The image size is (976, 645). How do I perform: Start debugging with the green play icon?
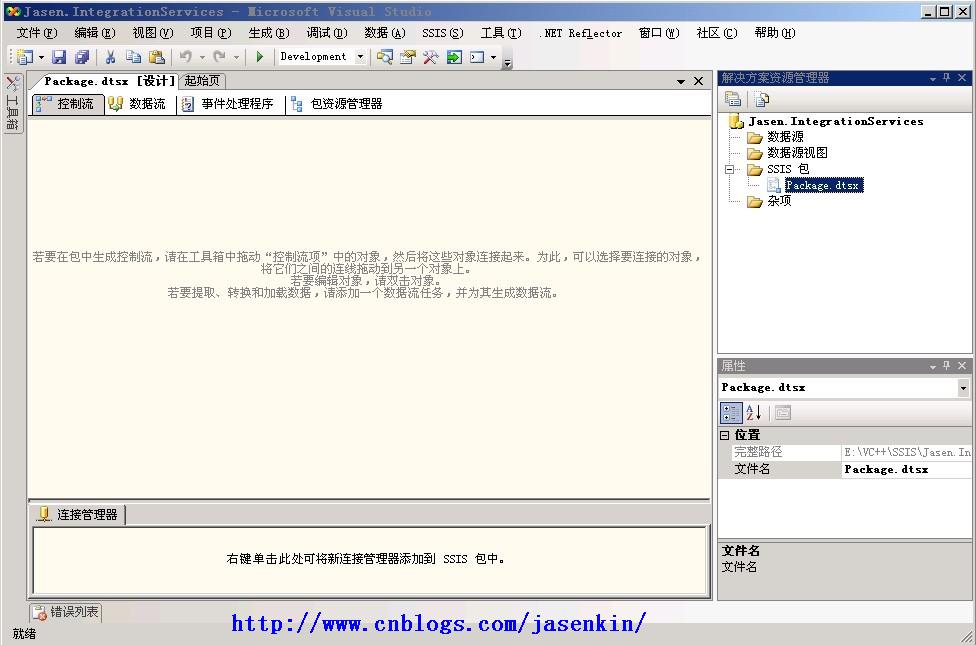pyautogui.click(x=260, y=57)
